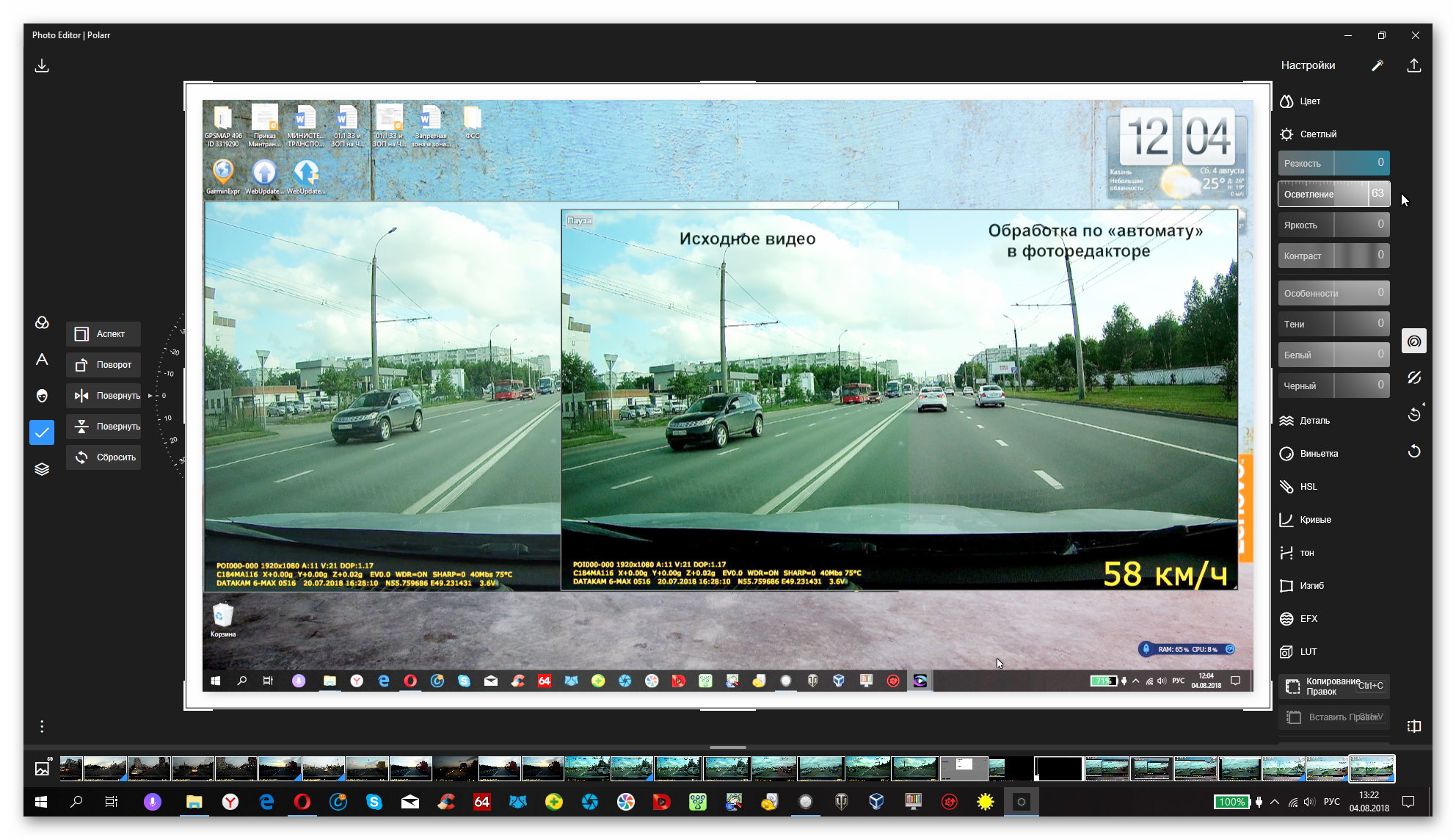Open the filters overlapping circles tool
Screen dimensions: 1456x840
pos(42,323)
